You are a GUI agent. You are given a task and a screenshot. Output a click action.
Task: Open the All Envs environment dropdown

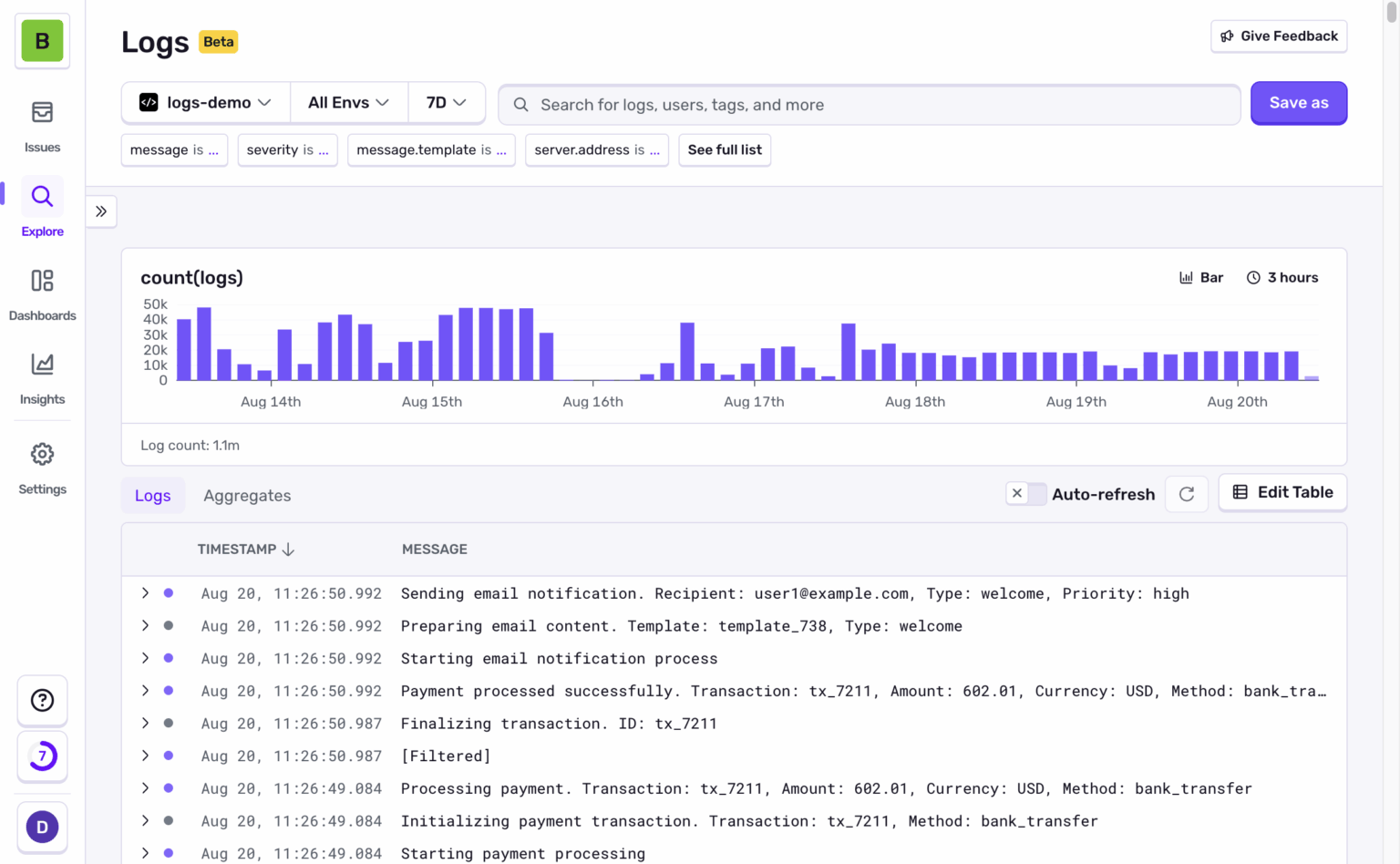click(349, 102)
